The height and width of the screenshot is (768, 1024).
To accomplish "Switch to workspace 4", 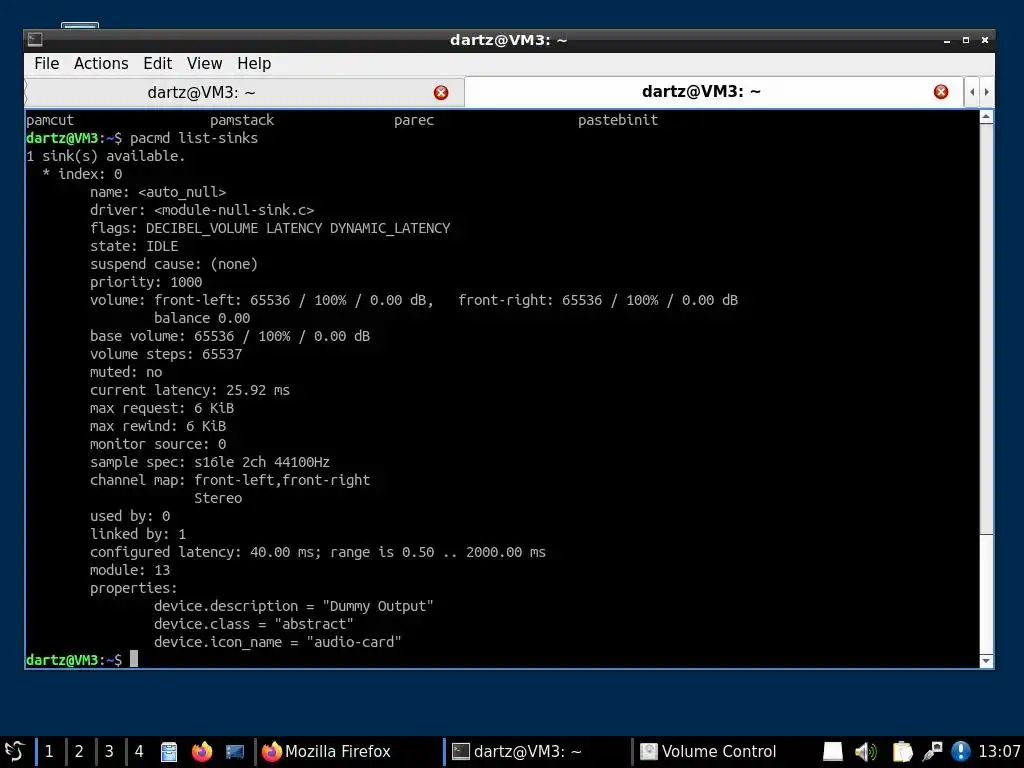I will tap(139, 751).
